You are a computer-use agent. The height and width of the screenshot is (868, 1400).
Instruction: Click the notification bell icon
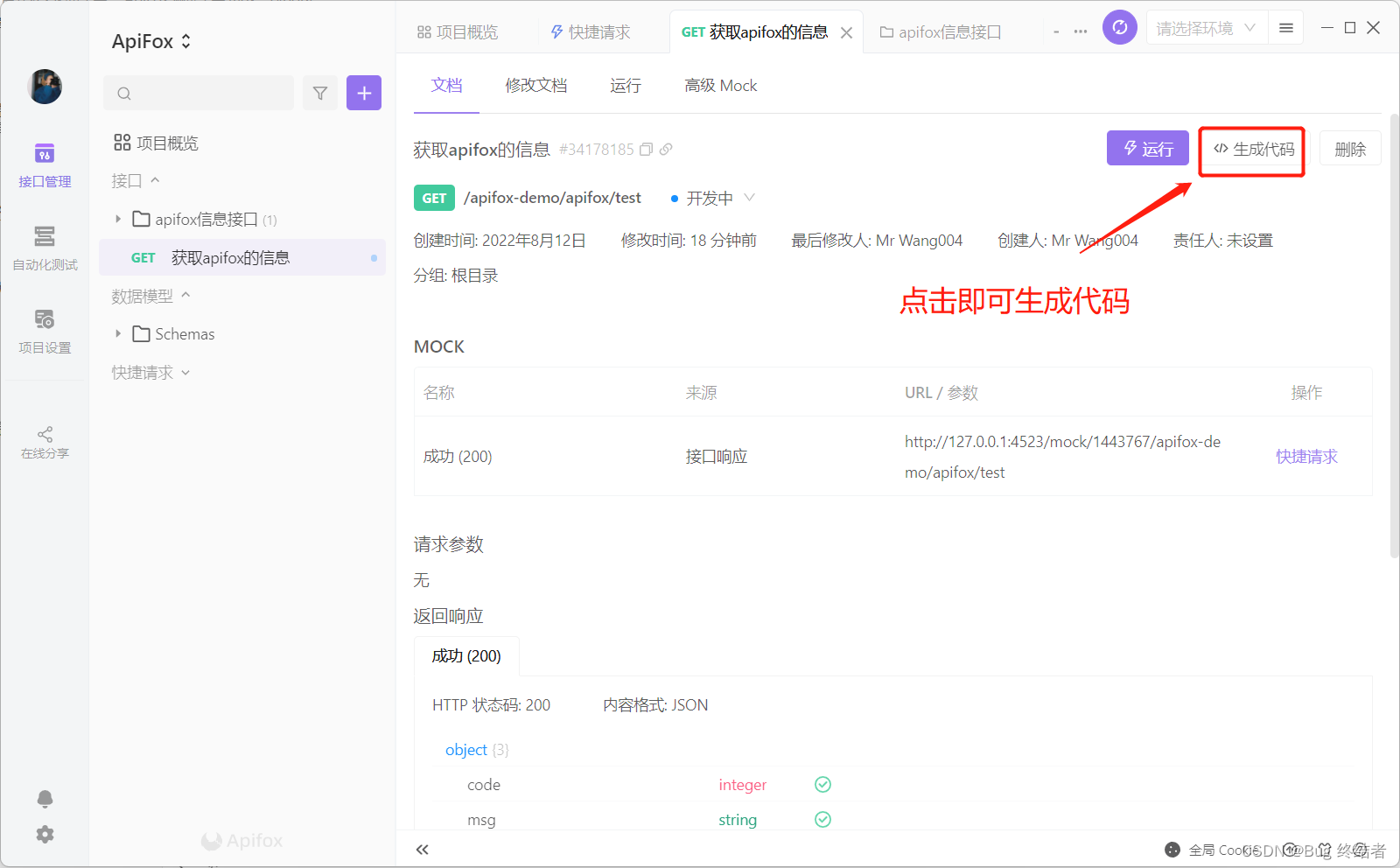coord(45,798)
